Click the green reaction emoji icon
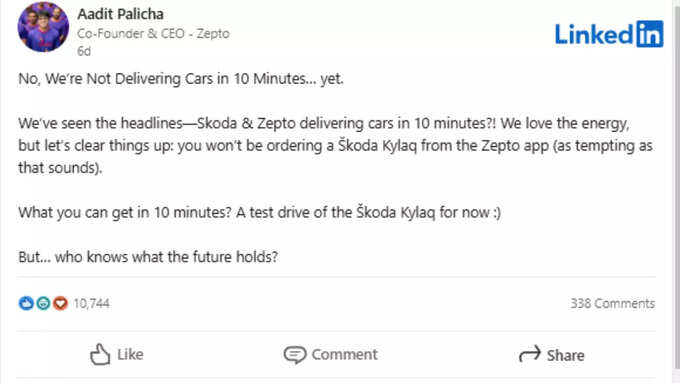The image size is (680, 383). [43, 303]
